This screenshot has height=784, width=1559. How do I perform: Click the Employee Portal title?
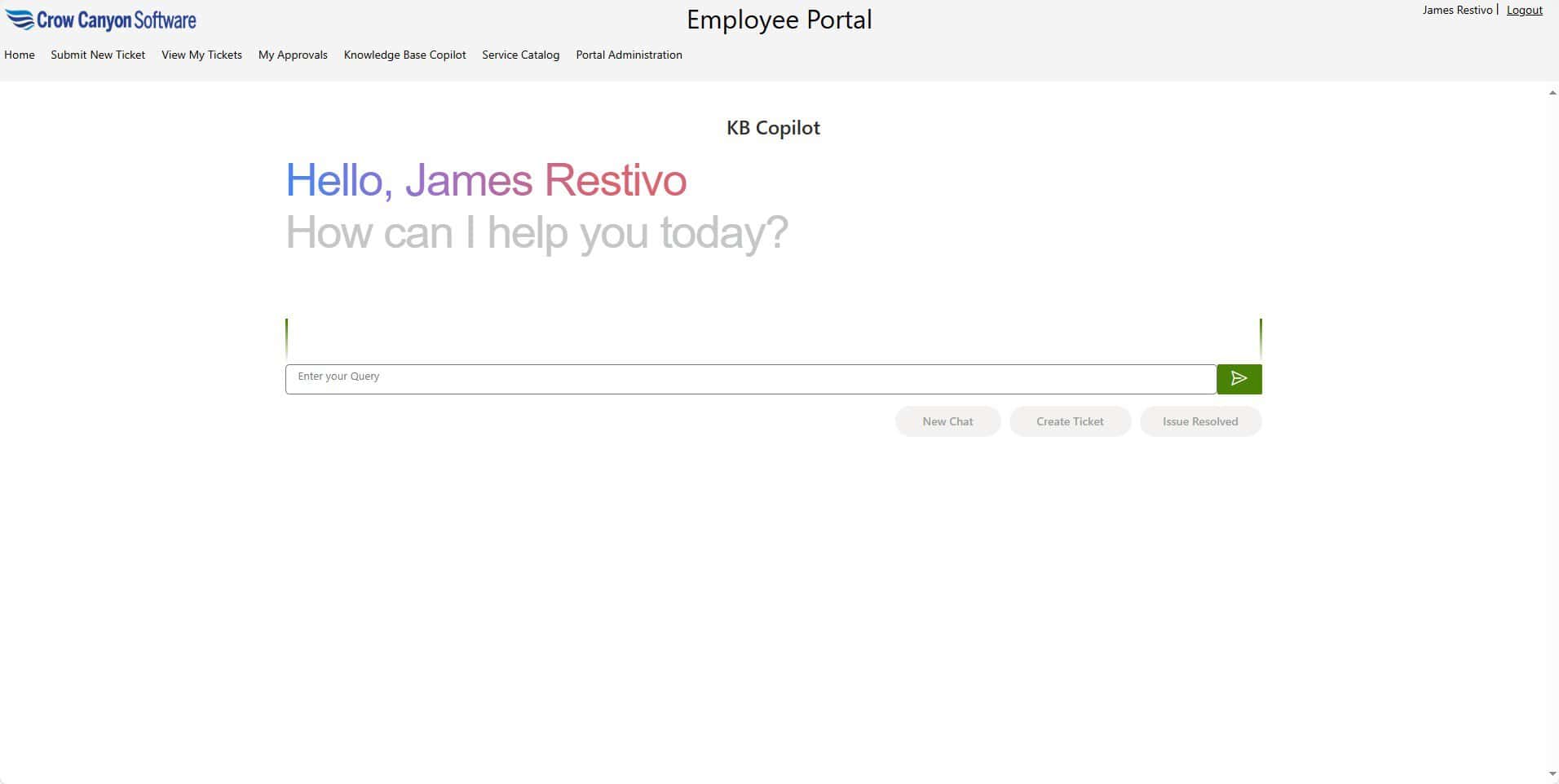tap(779, 20)
